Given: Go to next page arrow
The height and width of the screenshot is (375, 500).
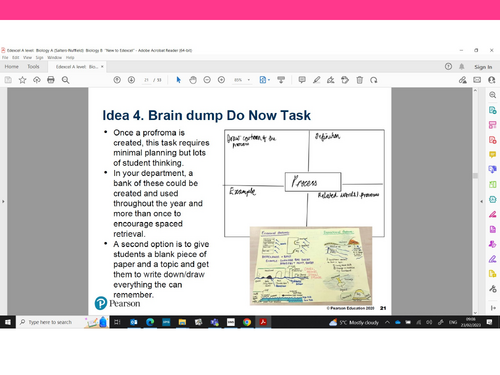Looking at the screenshot, I should click(x=131, y=80).
